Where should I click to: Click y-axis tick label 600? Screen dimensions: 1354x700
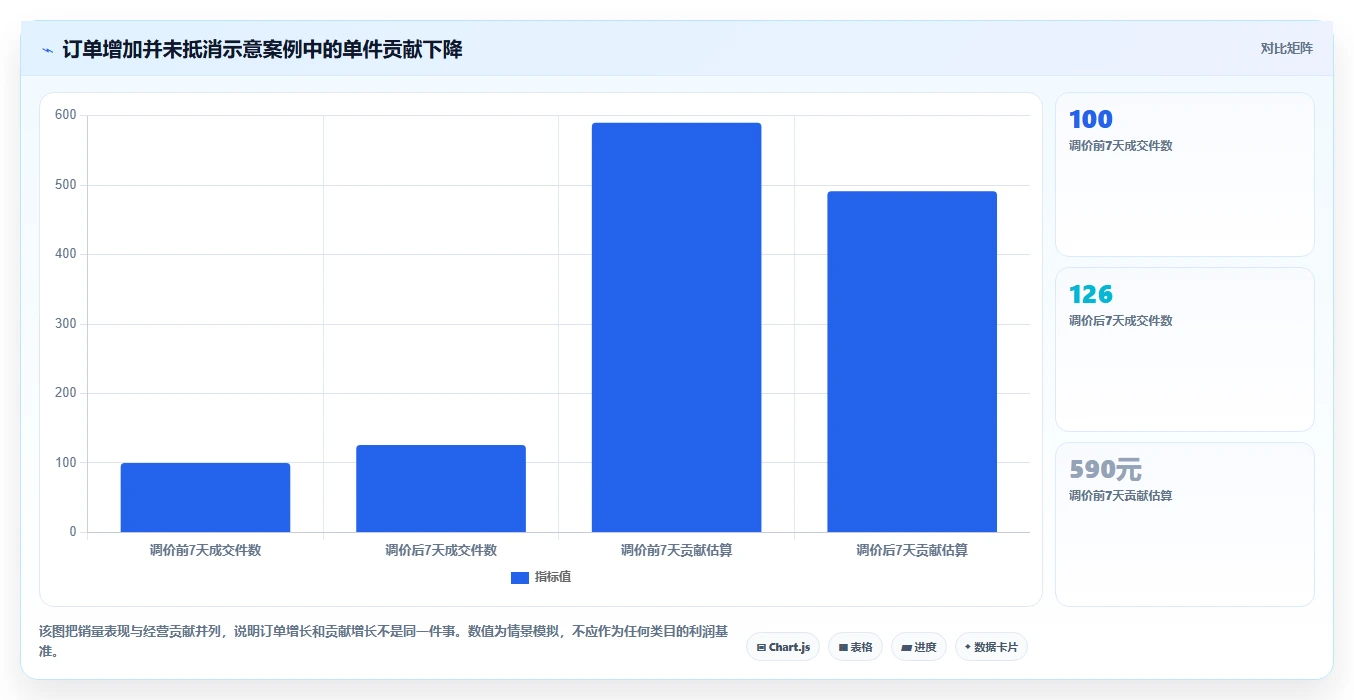[66, 115]
